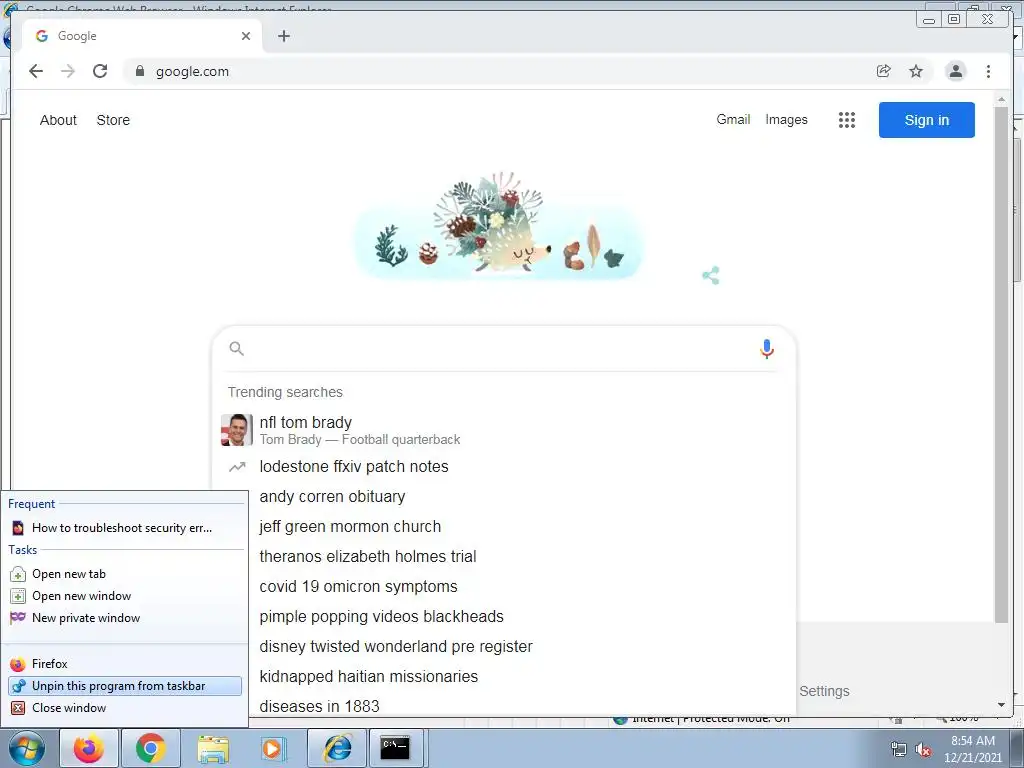Click the Internet Explorer taskbar icon
The height and width of the screenshot is (768, 1024).
tap(337, 748)
